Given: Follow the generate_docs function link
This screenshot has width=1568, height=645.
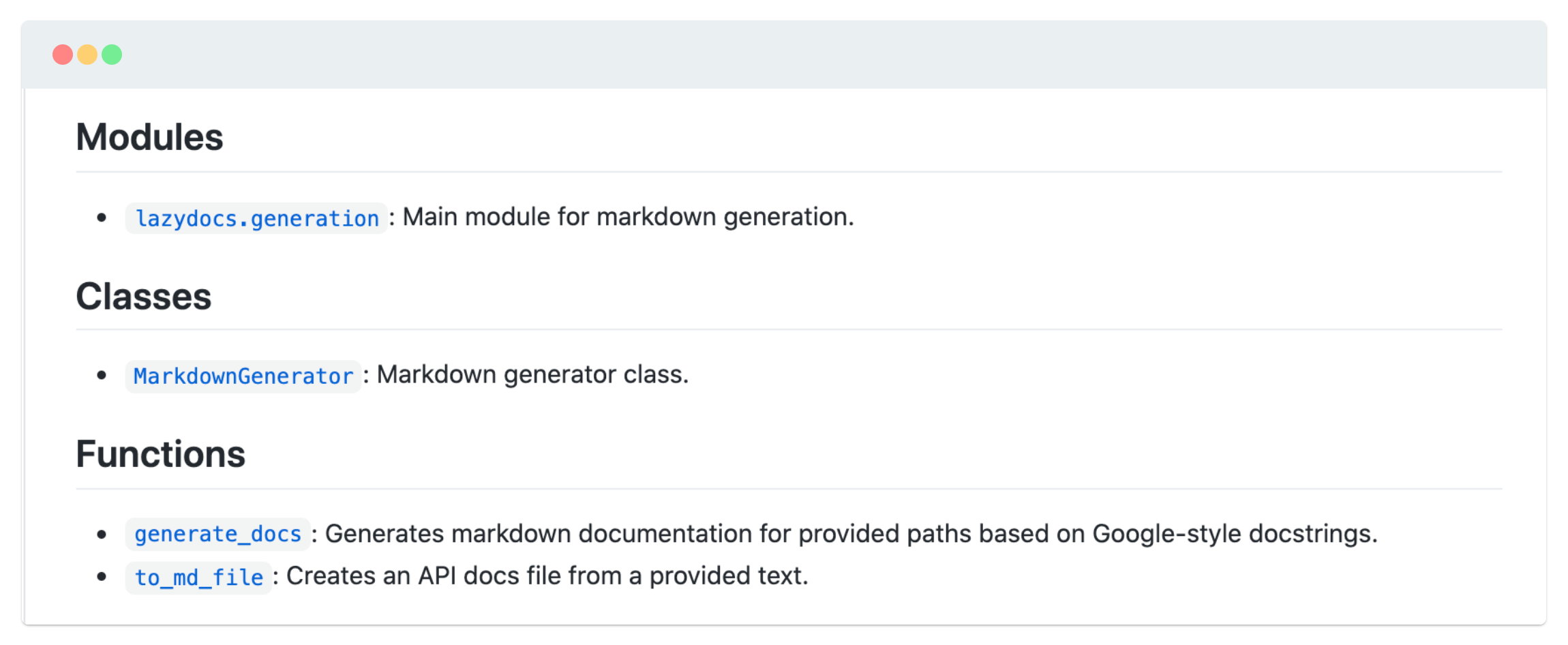Looking at the screenshot, I should pyautogui.click(x=217, y=534).
